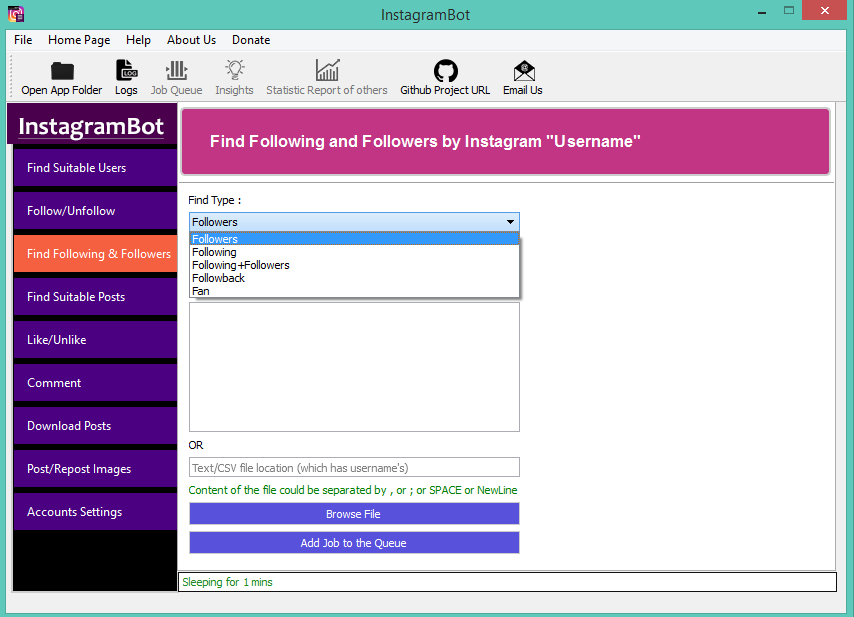Choose Following+Followers option in list
Image resolution: width=854 pixels, height=617 pixels.
point(240,266)
